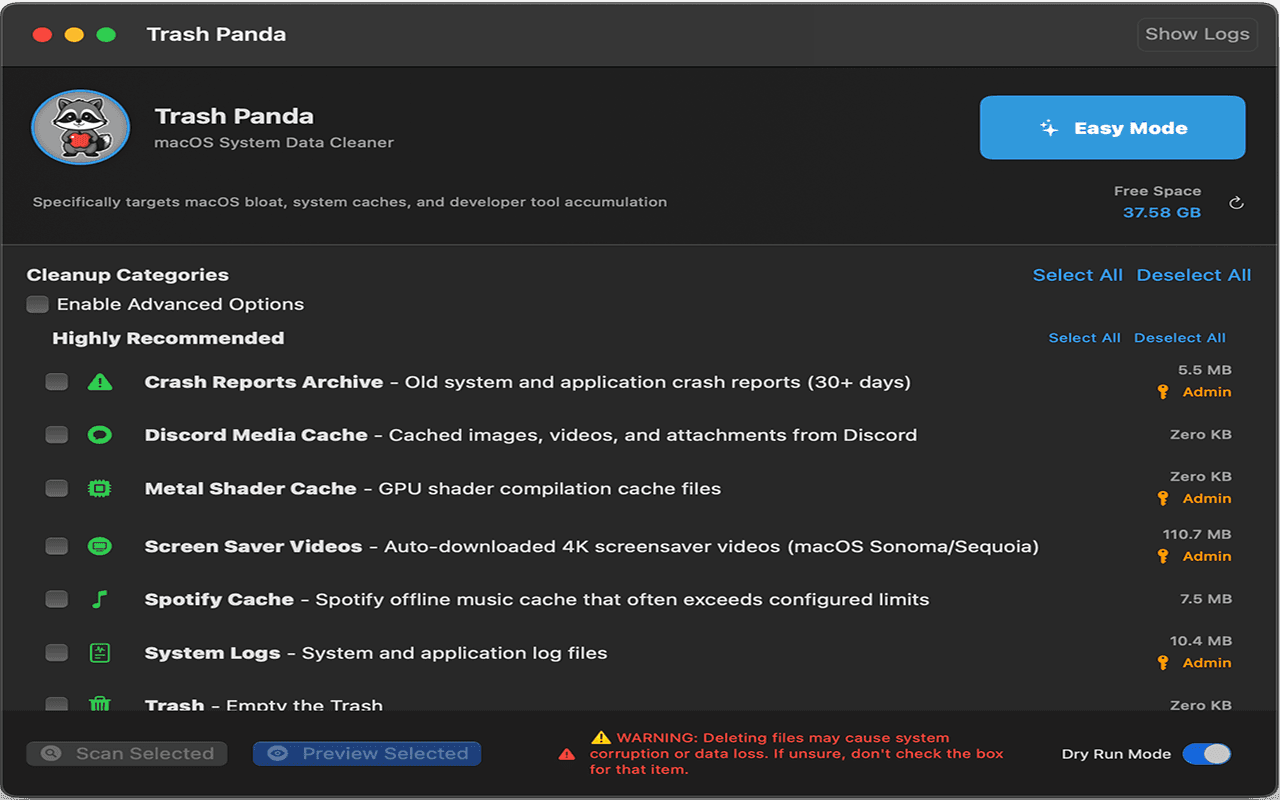Click the 110.7 MB size value

pyautogui.click(x=1197, y=535)
